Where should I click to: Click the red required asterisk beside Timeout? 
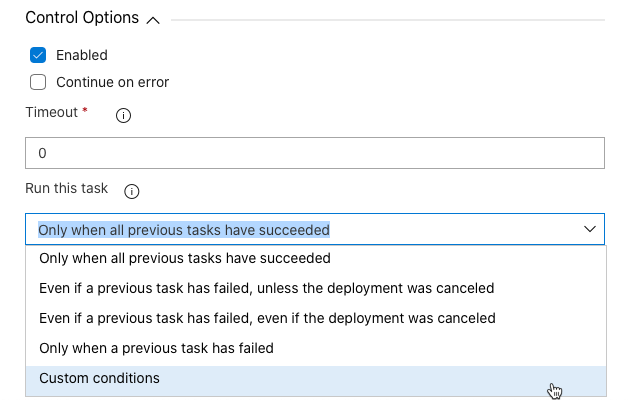pyautogui.click(x=85, y=110)
